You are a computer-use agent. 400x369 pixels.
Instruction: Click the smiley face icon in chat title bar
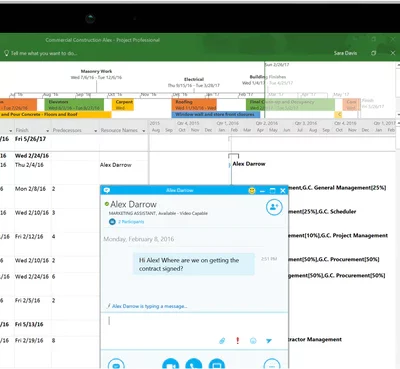point(252,190)
